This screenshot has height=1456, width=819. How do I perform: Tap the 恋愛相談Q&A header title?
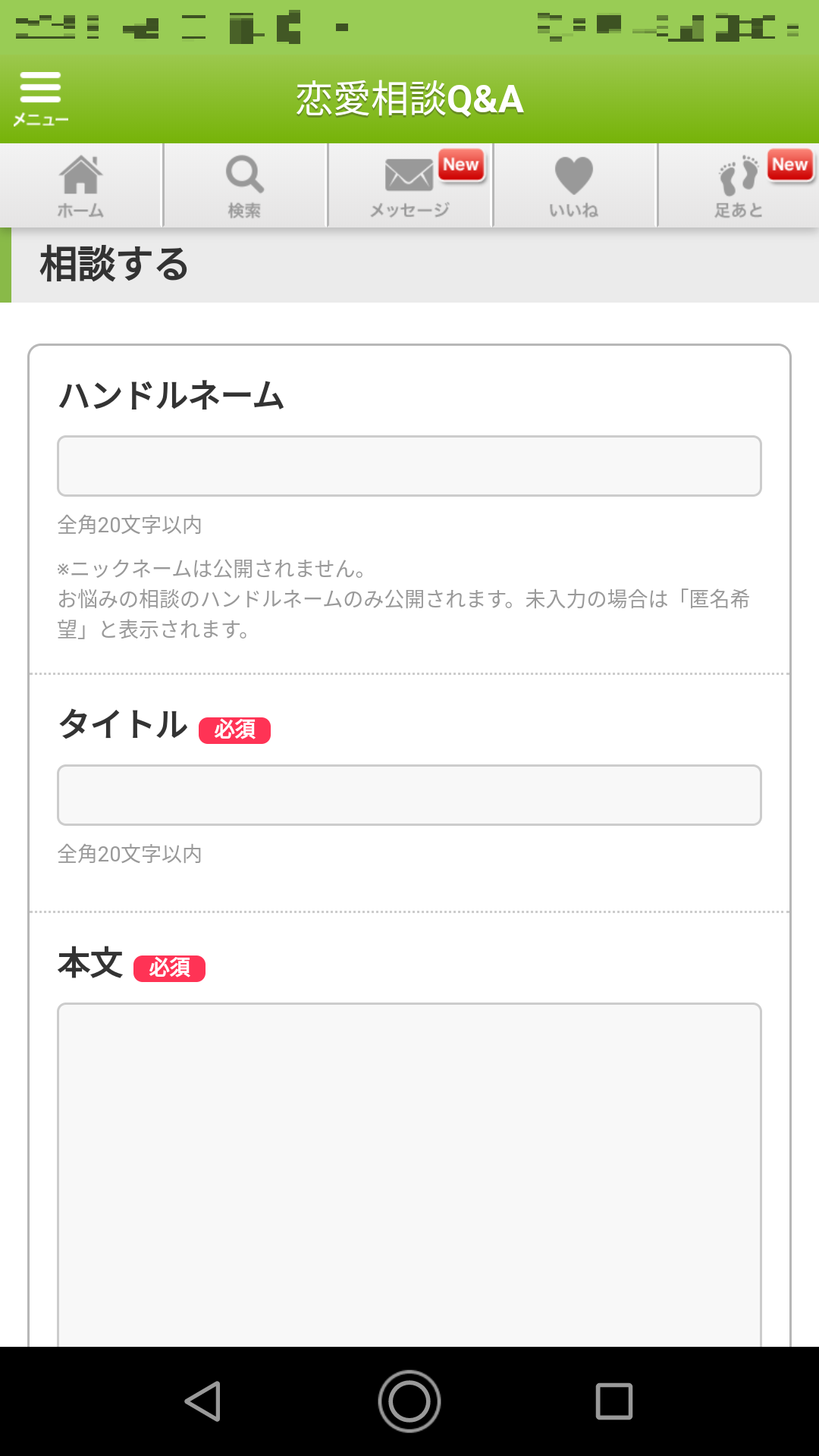pyautogui.click(x=409, y=99)
